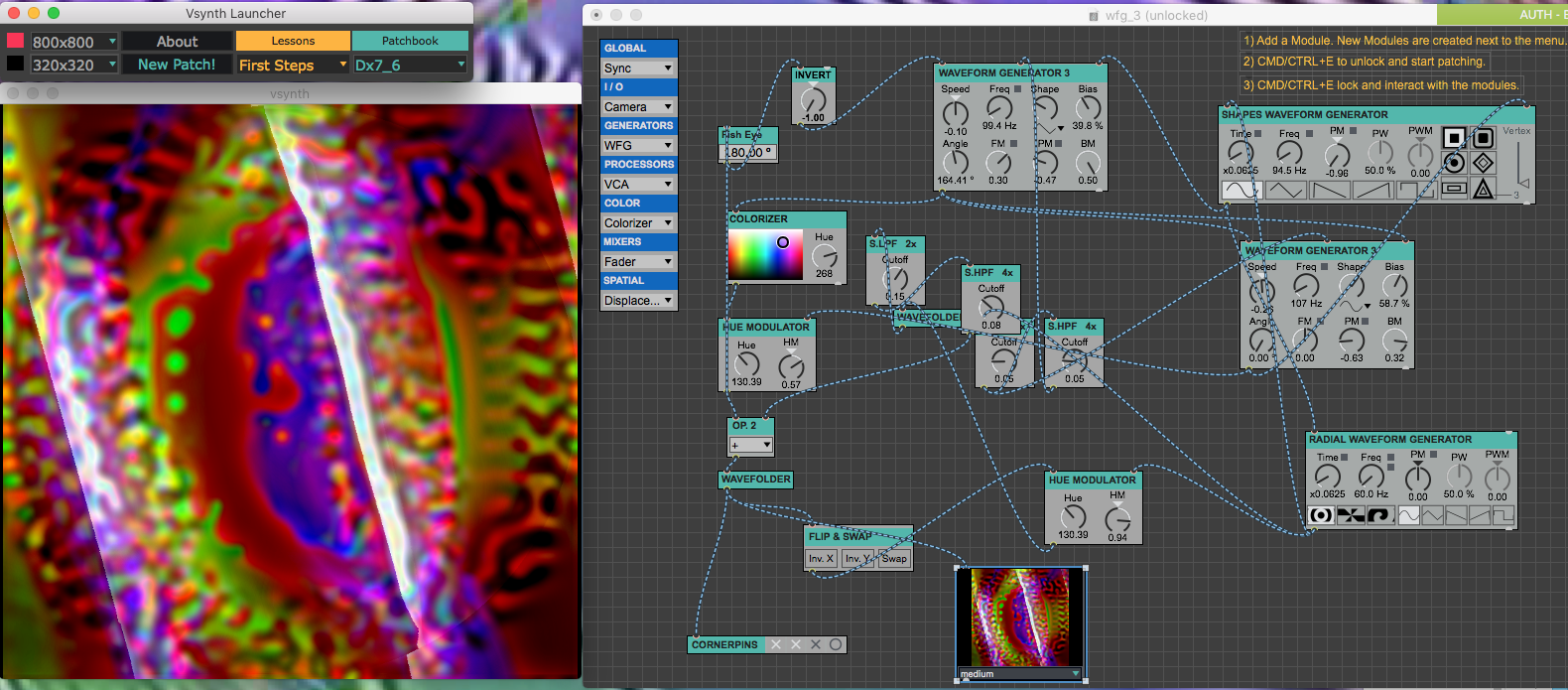Click the red color square in Vsynth Launcher

pyautogui.click(x=15, y=41)
